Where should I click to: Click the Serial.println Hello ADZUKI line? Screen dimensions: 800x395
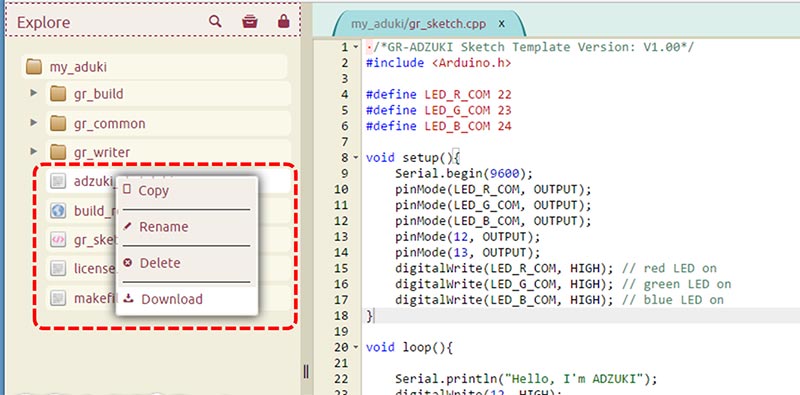tap(526, 379)
